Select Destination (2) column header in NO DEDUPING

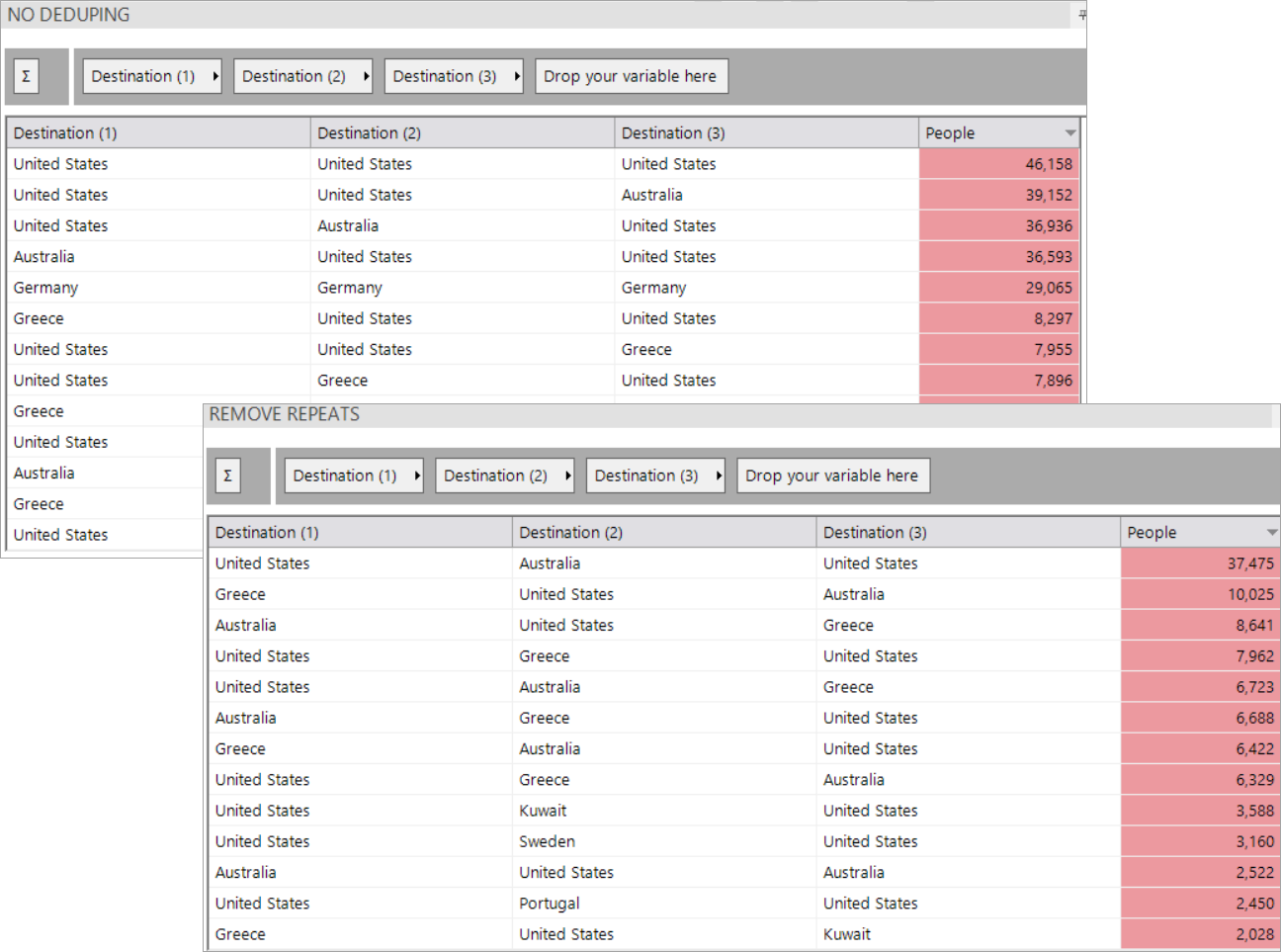463,132
